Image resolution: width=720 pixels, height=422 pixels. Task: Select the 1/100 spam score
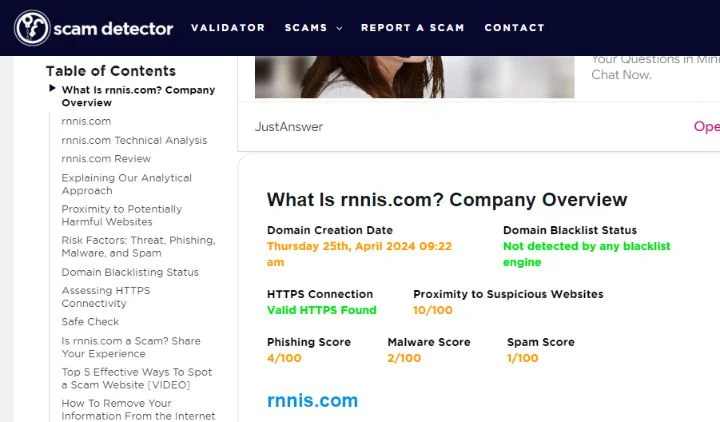point(523,358)
